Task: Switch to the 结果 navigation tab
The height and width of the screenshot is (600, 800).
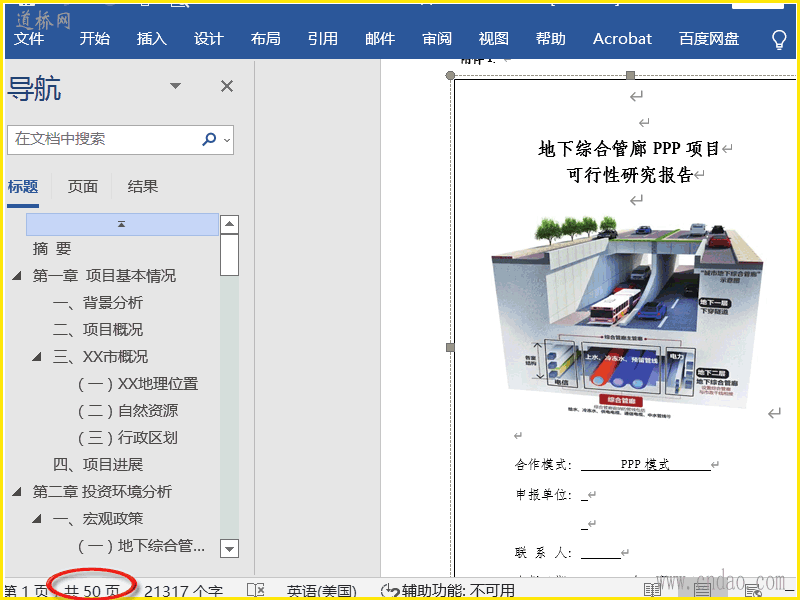Action: tap(143, 187)
